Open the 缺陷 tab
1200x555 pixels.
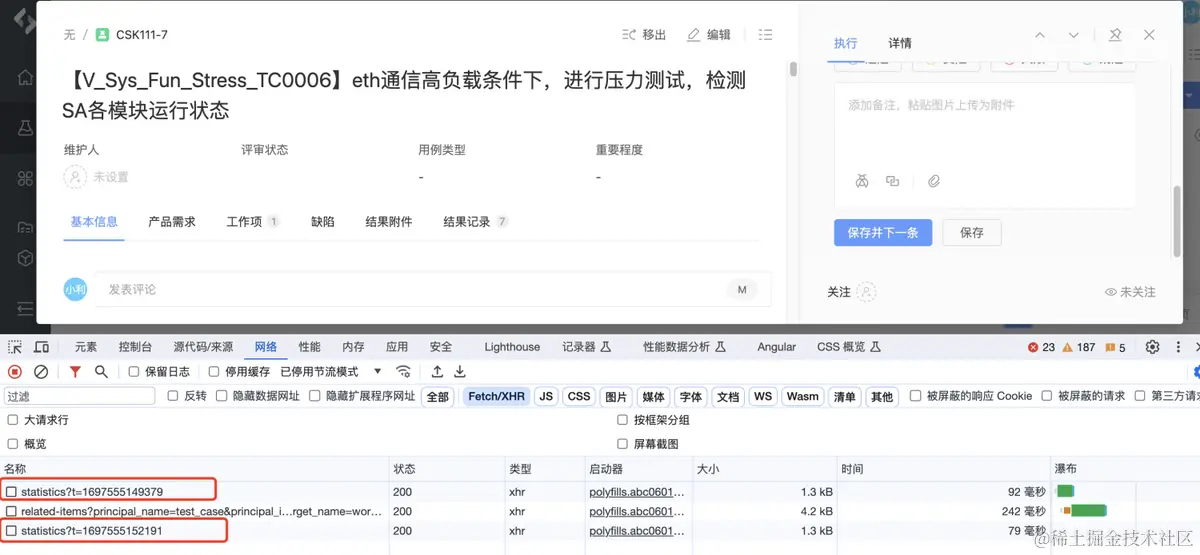[x=323, y=222]
